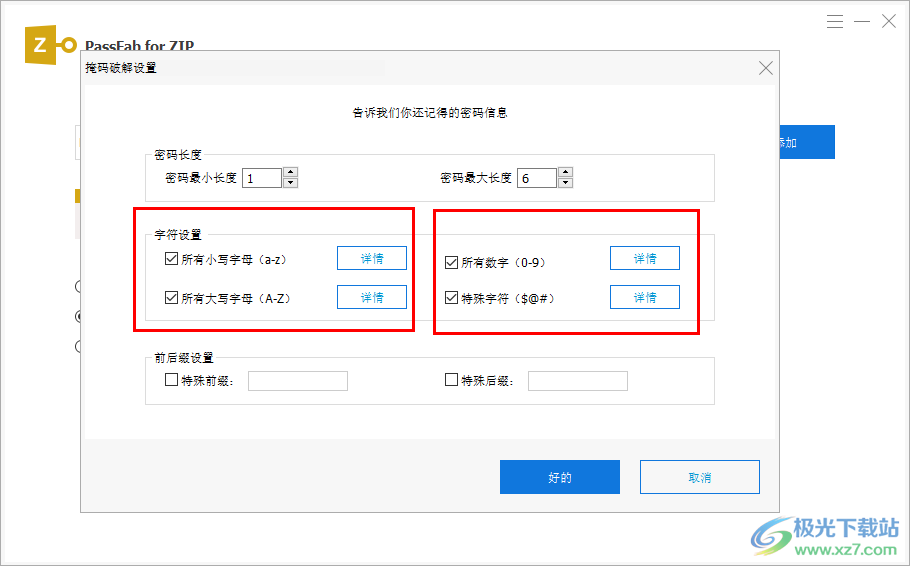Toggle the 所有小写字母 (a-z) checkbox
This screenshot has height=566, width=910.
pos(171,258)
